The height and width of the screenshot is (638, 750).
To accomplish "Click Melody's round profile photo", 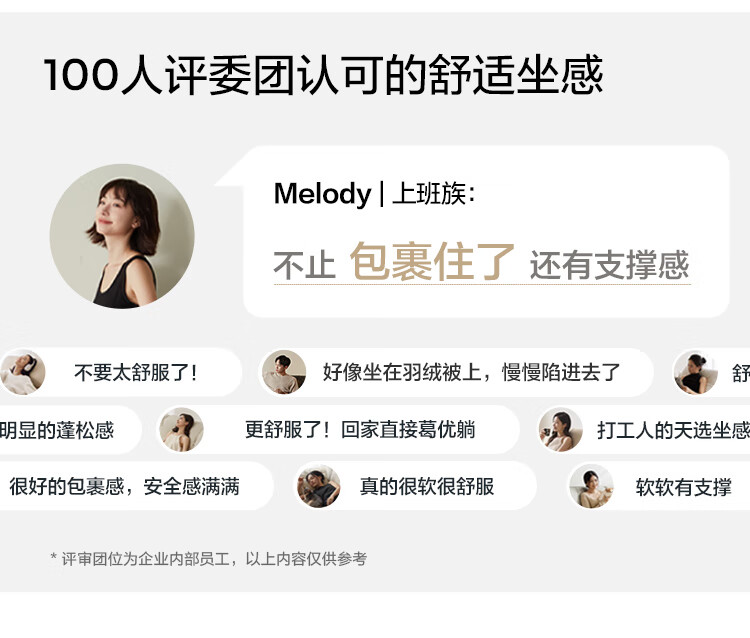I will (x=122, y=236).
